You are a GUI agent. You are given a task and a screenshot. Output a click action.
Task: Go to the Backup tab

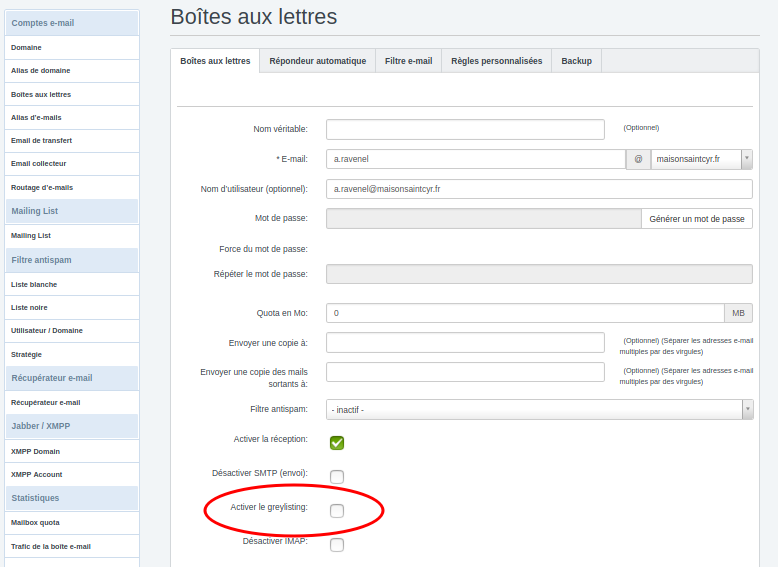(x=576, y=61)
